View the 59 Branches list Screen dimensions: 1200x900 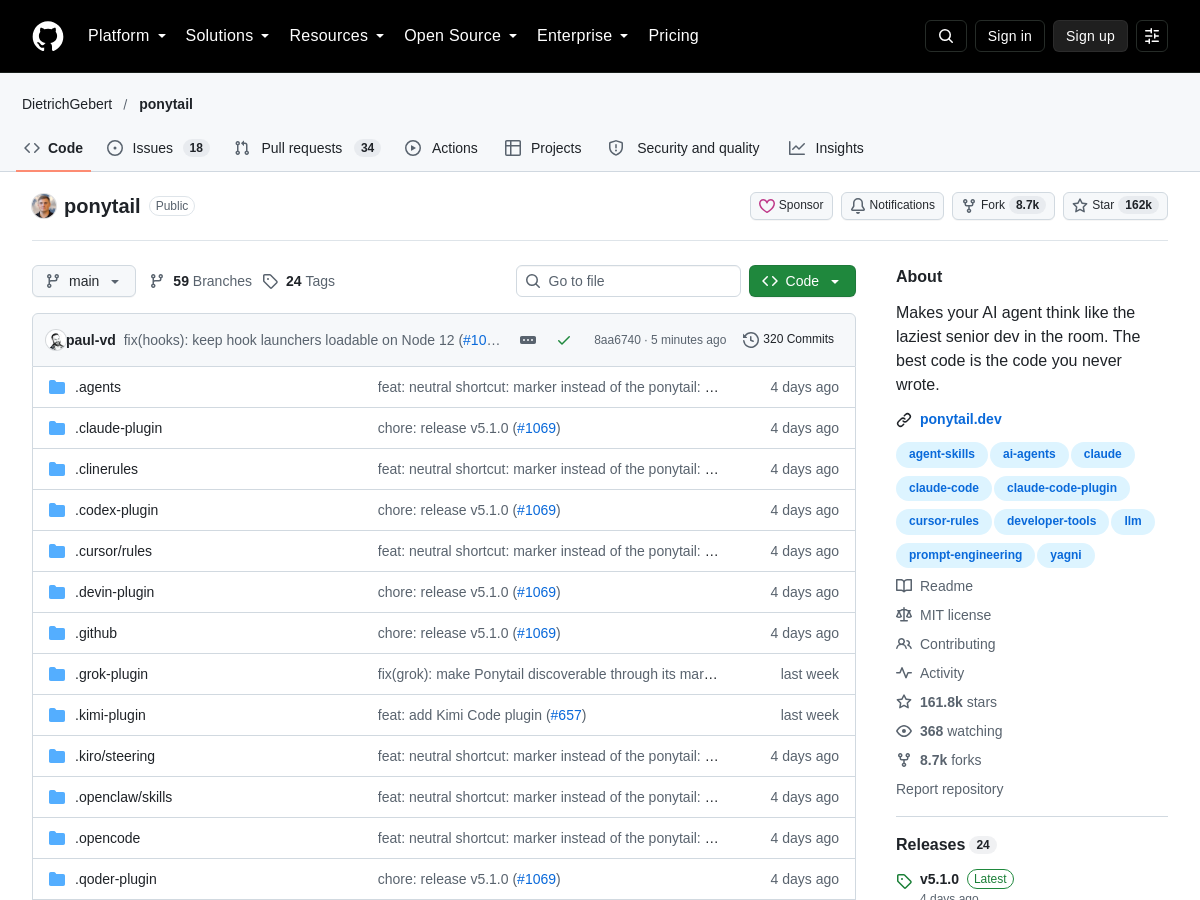[x=201, y=281]
